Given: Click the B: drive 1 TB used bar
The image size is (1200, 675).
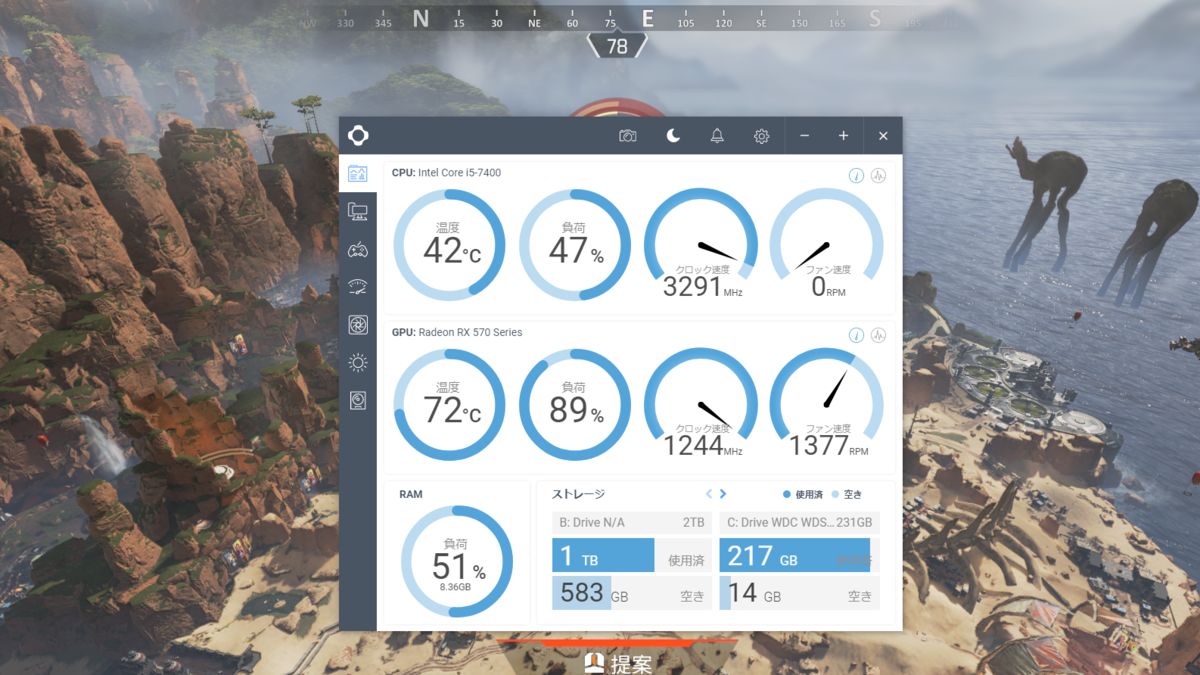Looking at the screenshot, I should 632,555.
